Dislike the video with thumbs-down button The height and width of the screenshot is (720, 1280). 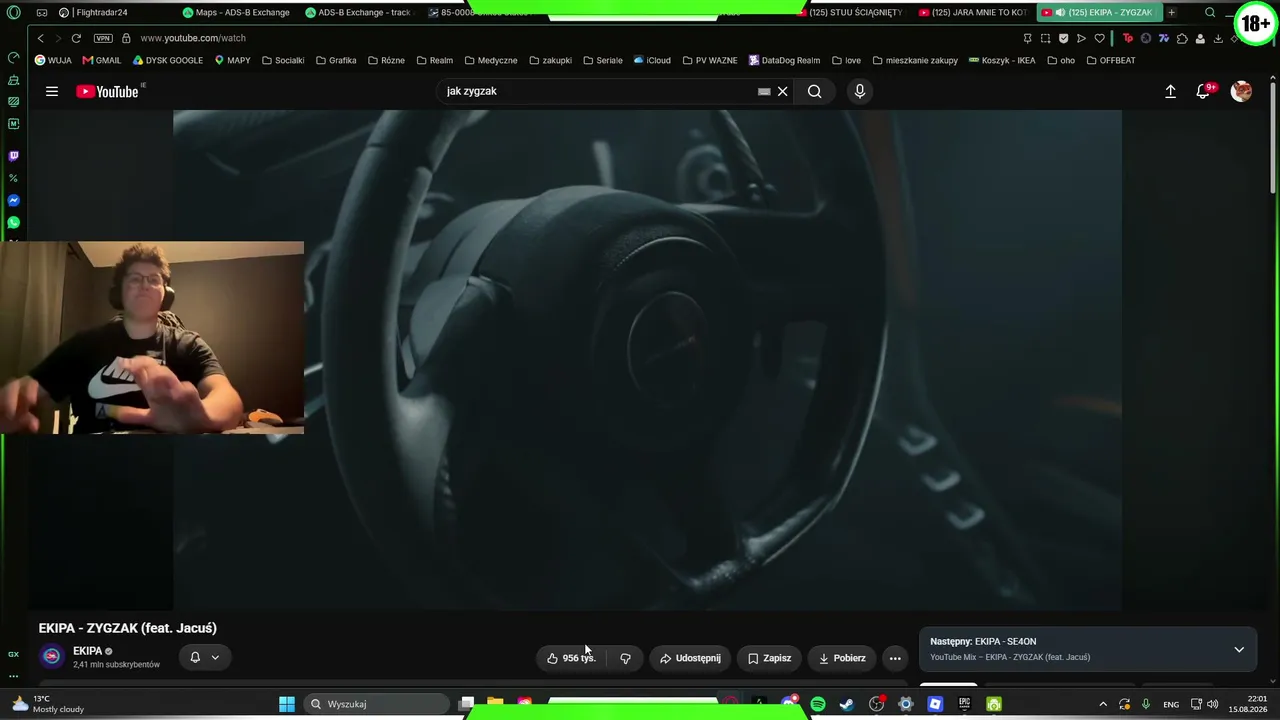625,658
